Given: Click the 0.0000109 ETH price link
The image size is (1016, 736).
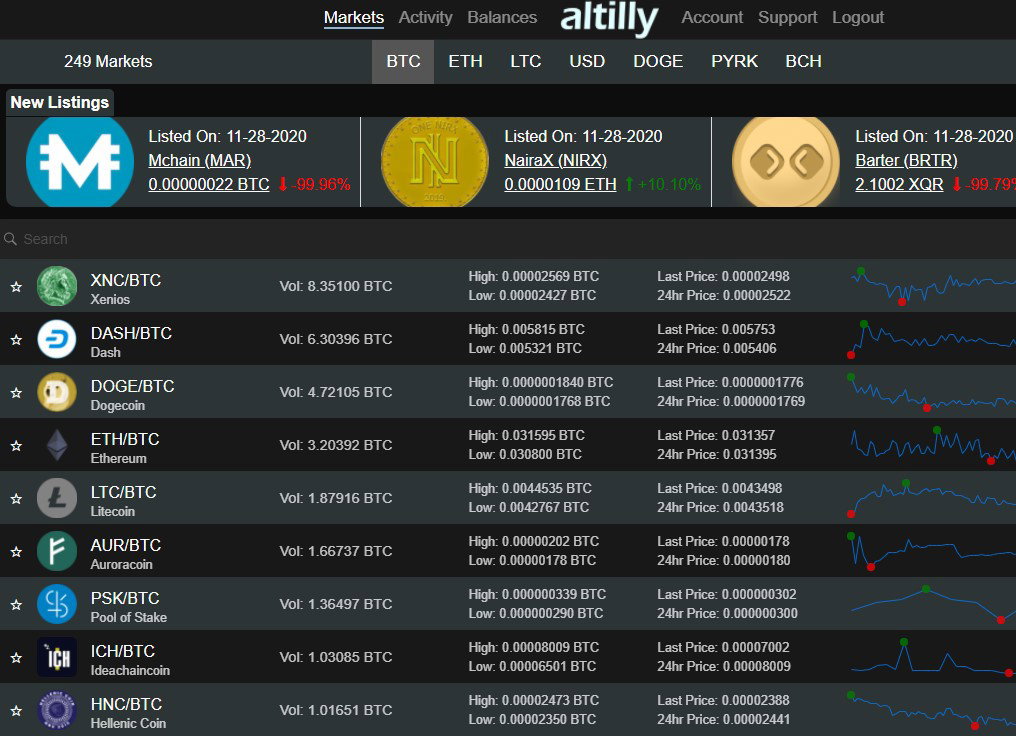Looking at the screenshot, I should click(x=560, y=184).
